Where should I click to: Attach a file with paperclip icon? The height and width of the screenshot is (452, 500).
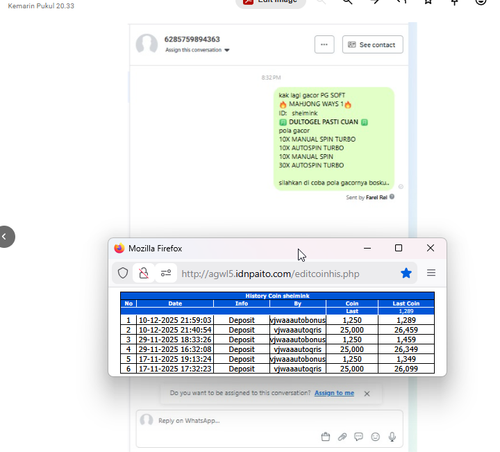342,437
